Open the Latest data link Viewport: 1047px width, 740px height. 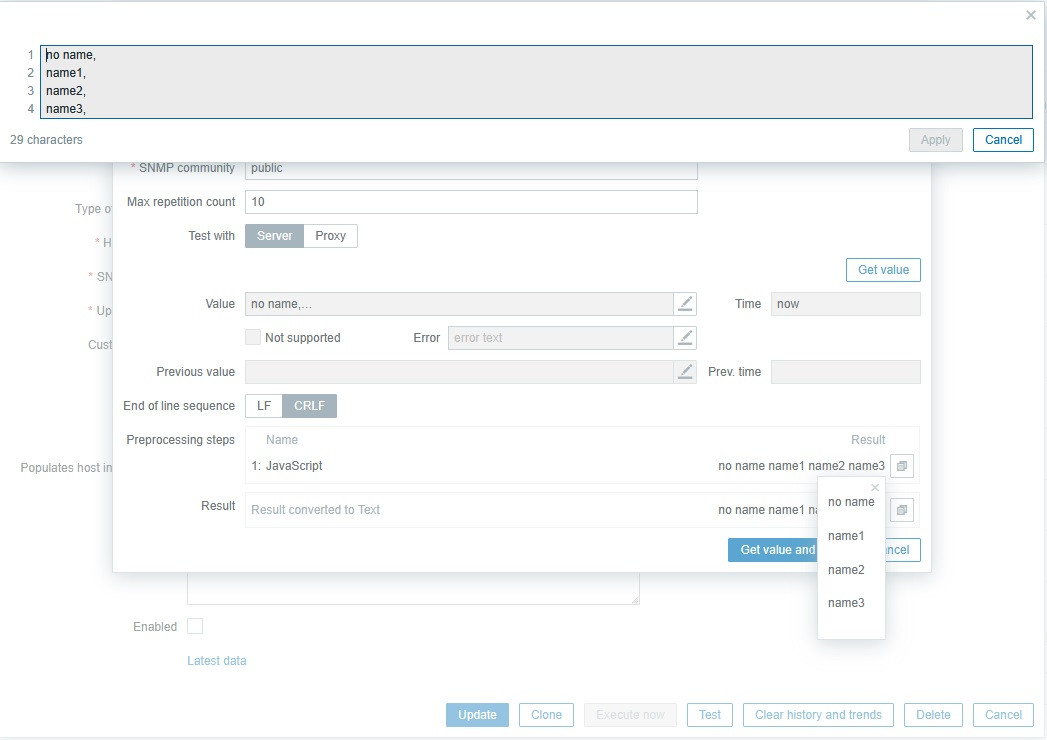pos(216,661)
